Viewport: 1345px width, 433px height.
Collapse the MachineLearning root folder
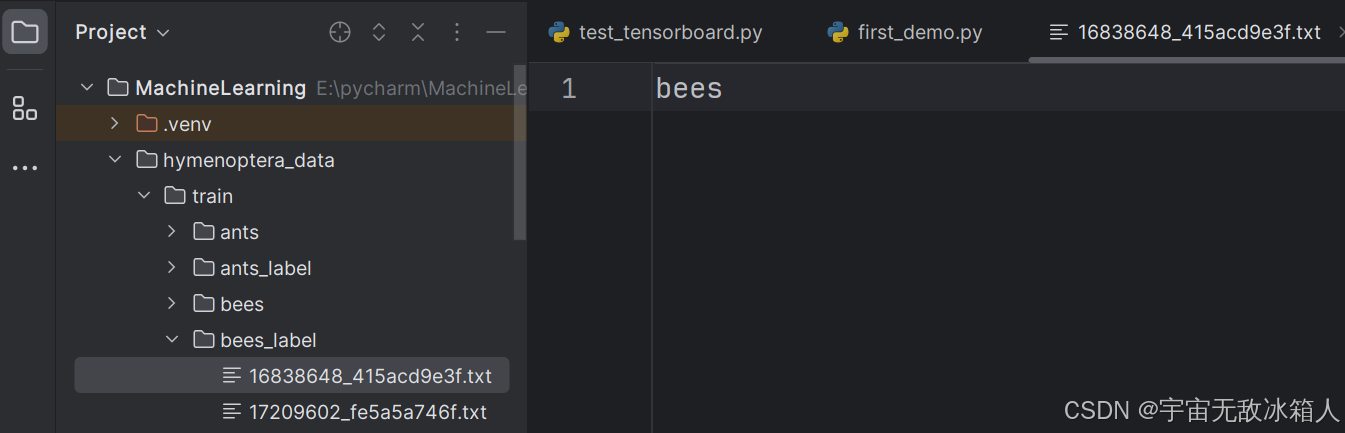[x=87, y=88]
